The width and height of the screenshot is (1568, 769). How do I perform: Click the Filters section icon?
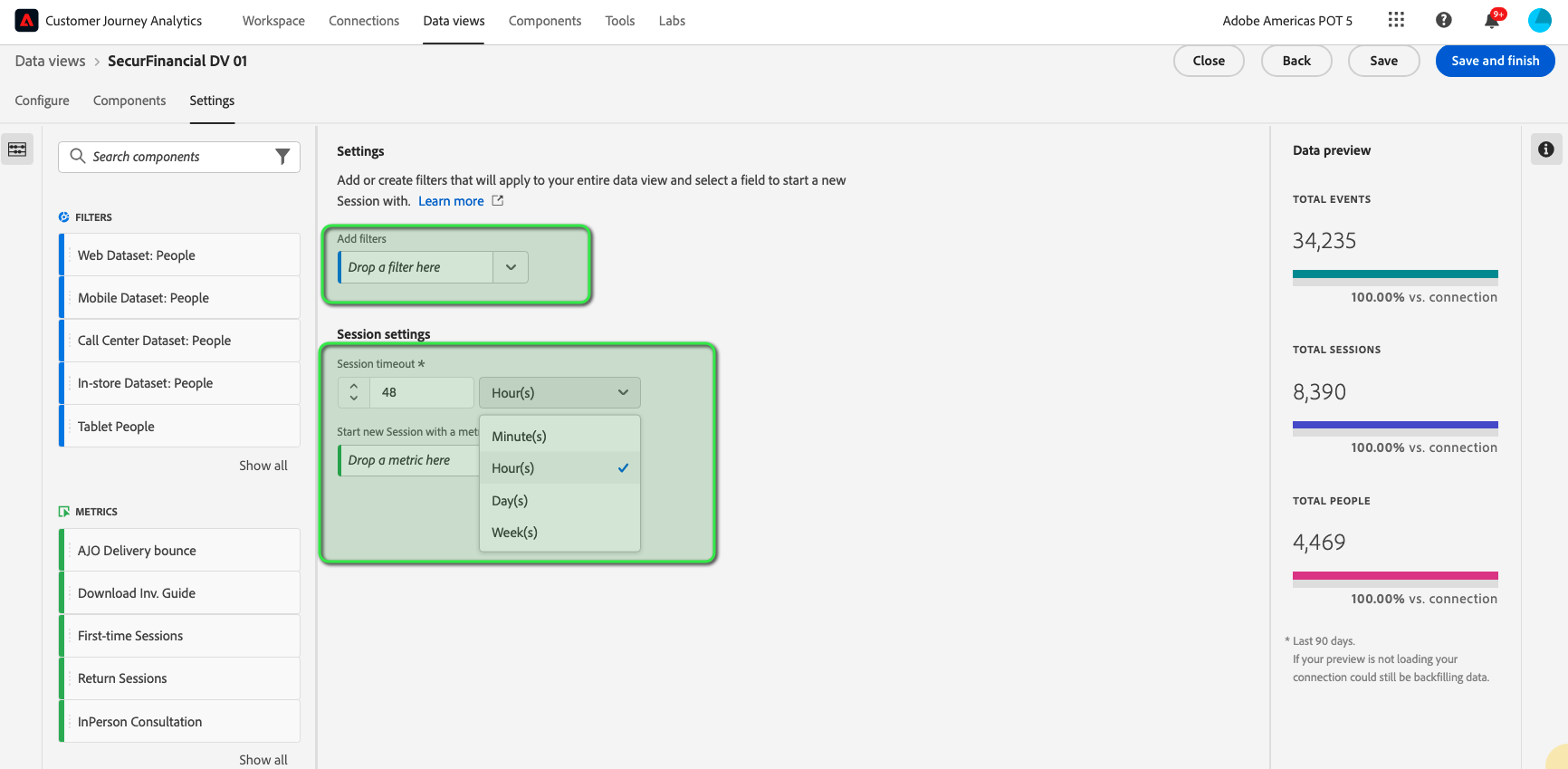click(x=63, y=217)
